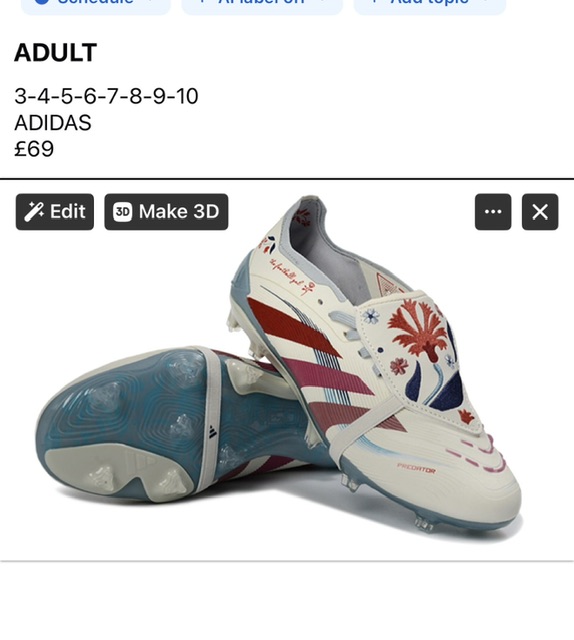Open the Schedule option chip

click(96, 5)
